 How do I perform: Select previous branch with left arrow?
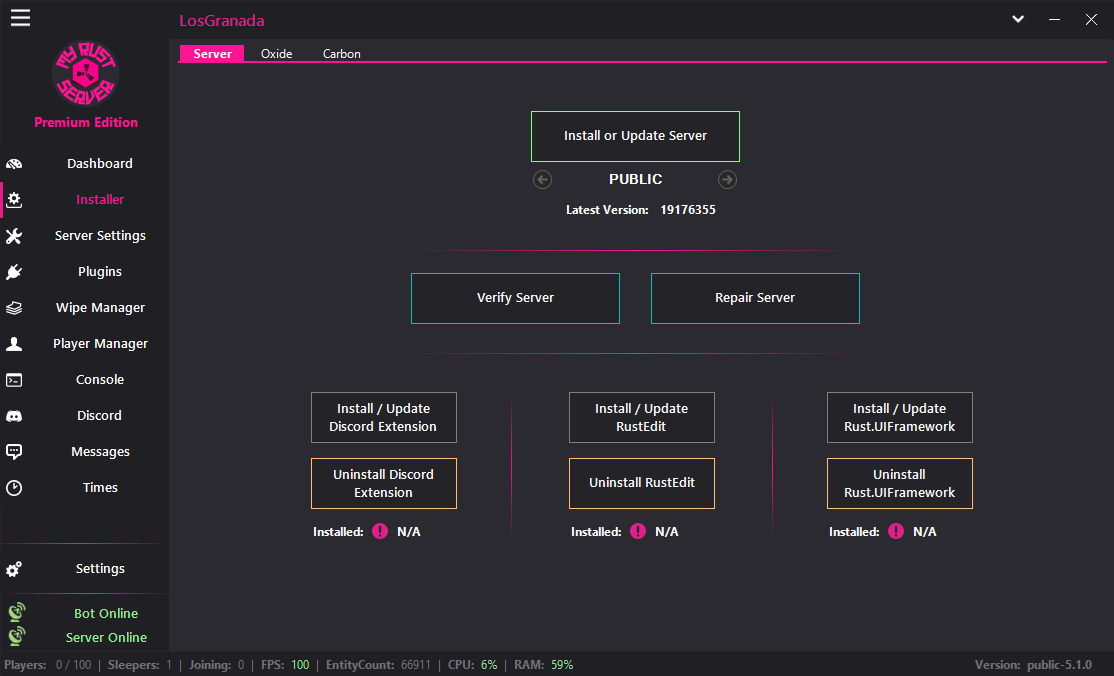coord(543,180)
